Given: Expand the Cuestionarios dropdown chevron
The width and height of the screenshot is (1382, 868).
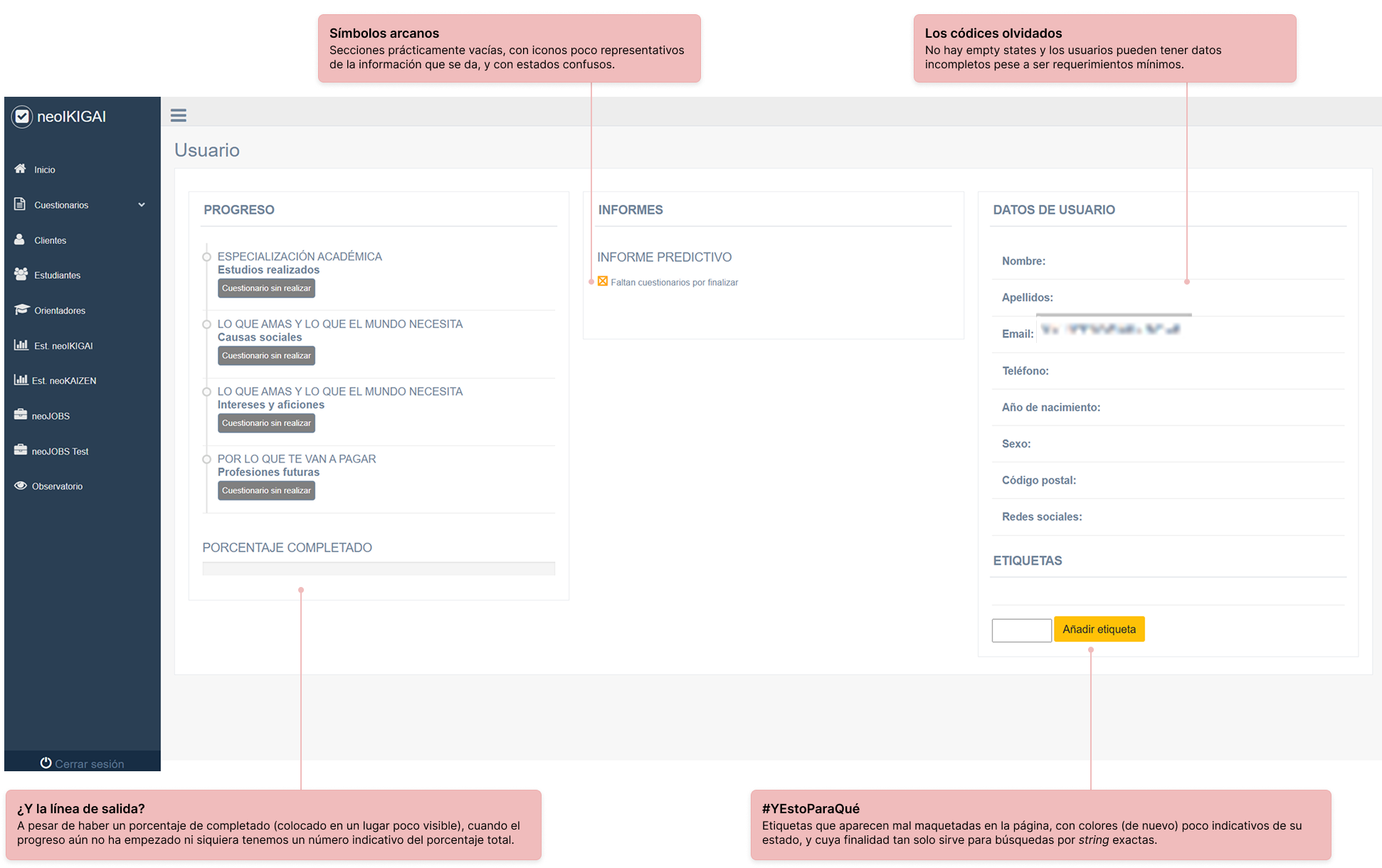Looking at the screenshot, I should (x=142, y=205).
